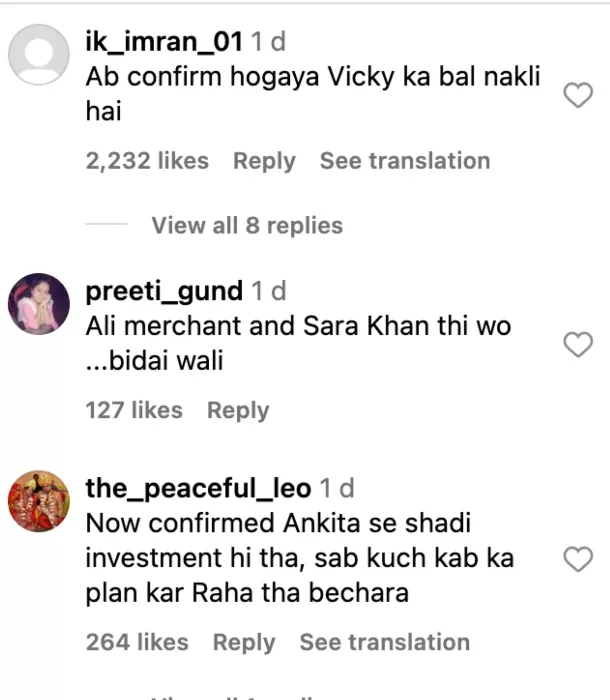View the 127 likes list
610x700 pixels.
(134, 410)
